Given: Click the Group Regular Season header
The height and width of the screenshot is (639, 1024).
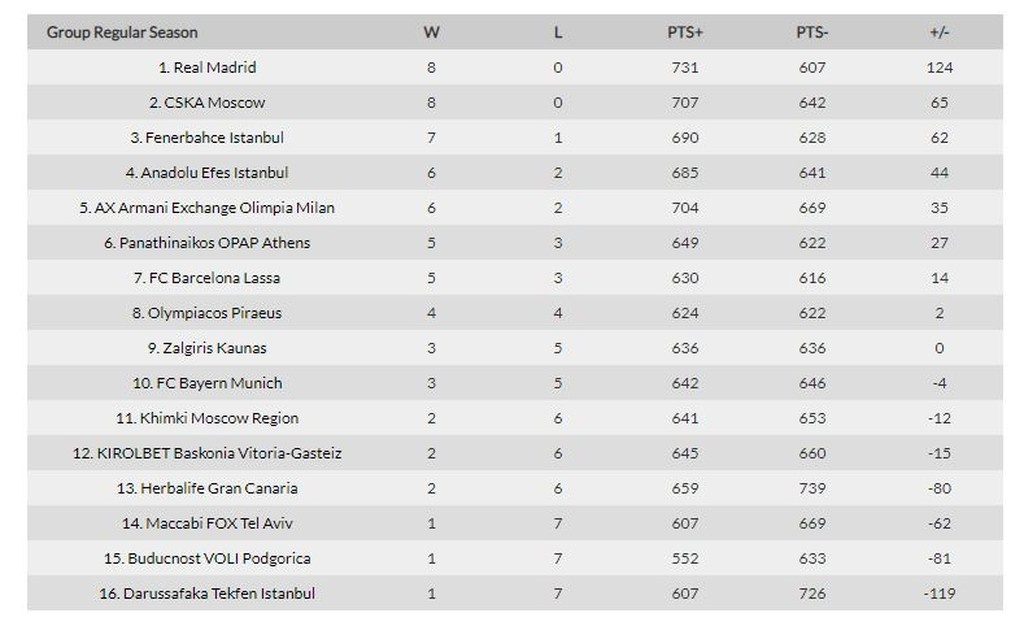Looking at the screenshot, I should click(x=122, y=32).
